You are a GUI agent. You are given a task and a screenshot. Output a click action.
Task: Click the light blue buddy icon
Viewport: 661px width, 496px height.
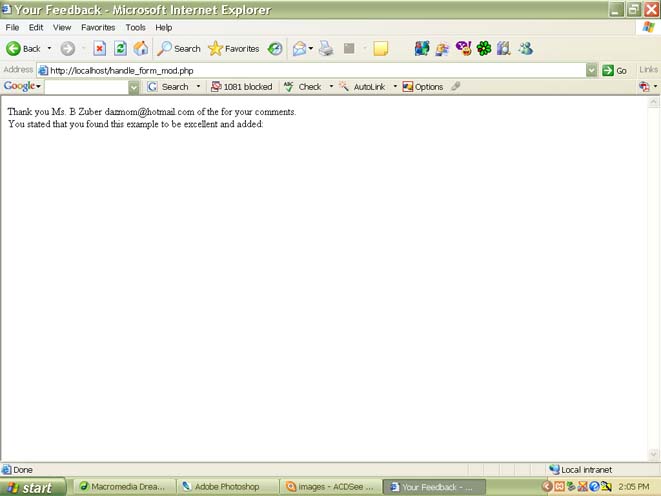pyautogui.click(x=526, y=49)
